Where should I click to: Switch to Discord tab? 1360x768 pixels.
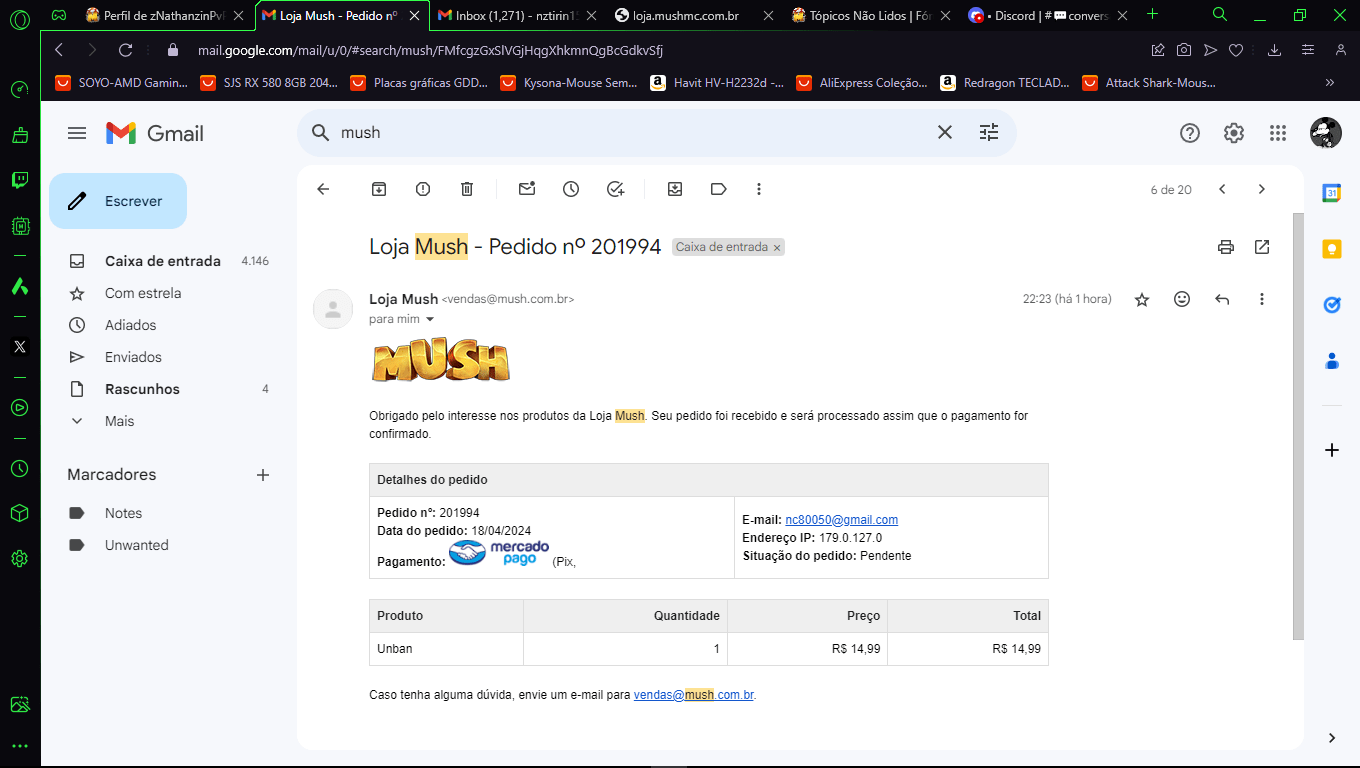pyautogui.click(x=1047, y=15)
